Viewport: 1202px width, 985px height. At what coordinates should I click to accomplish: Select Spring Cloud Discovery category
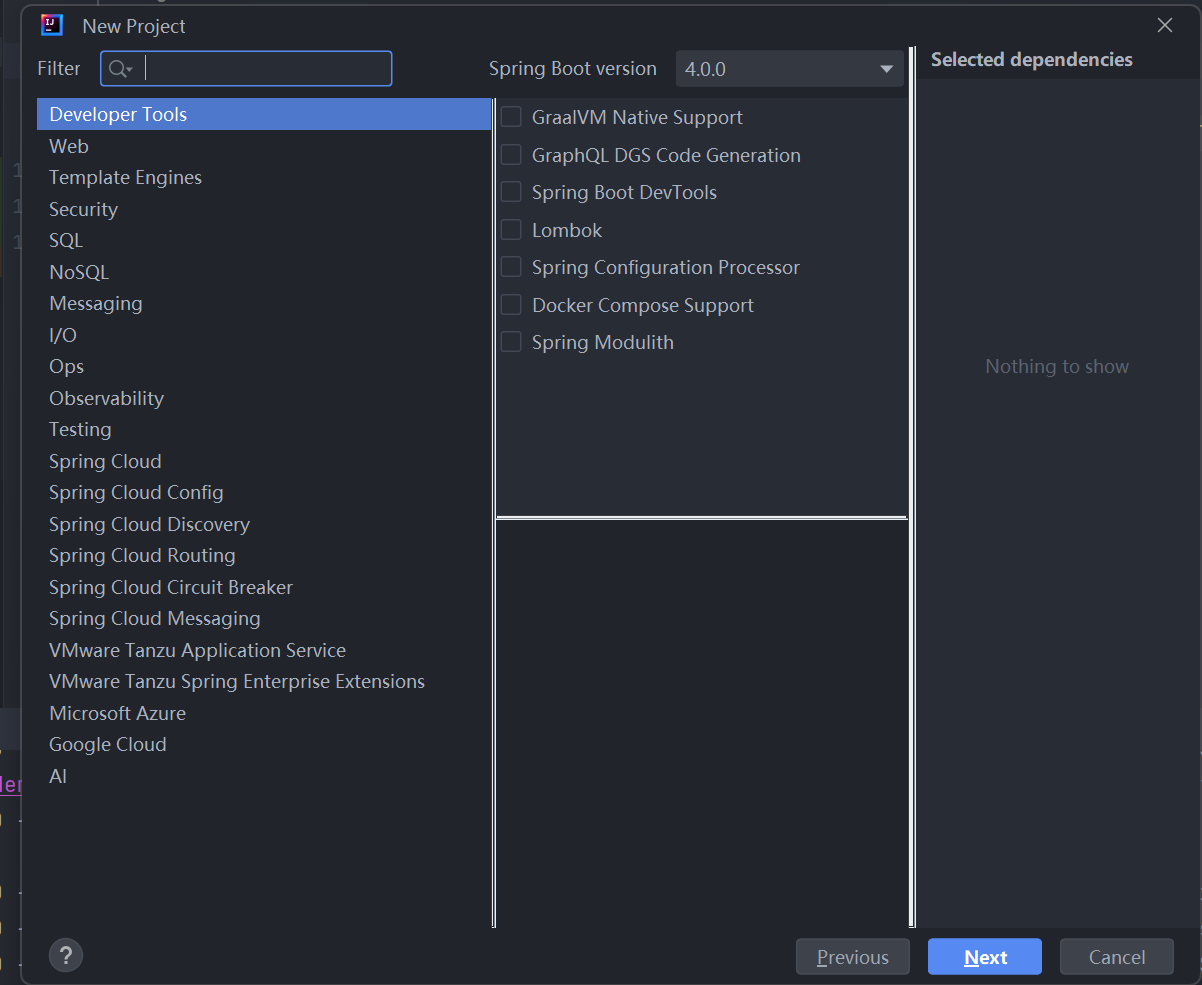pos(264,524)
